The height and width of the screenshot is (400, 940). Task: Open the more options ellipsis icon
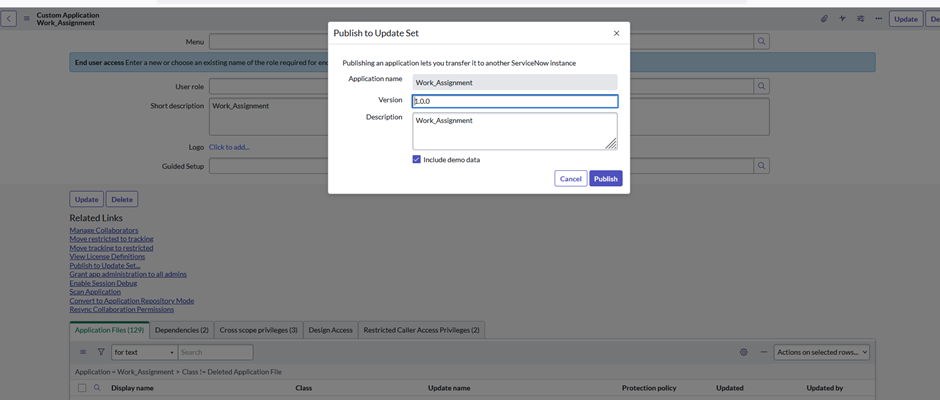click(x=878, y=18)
